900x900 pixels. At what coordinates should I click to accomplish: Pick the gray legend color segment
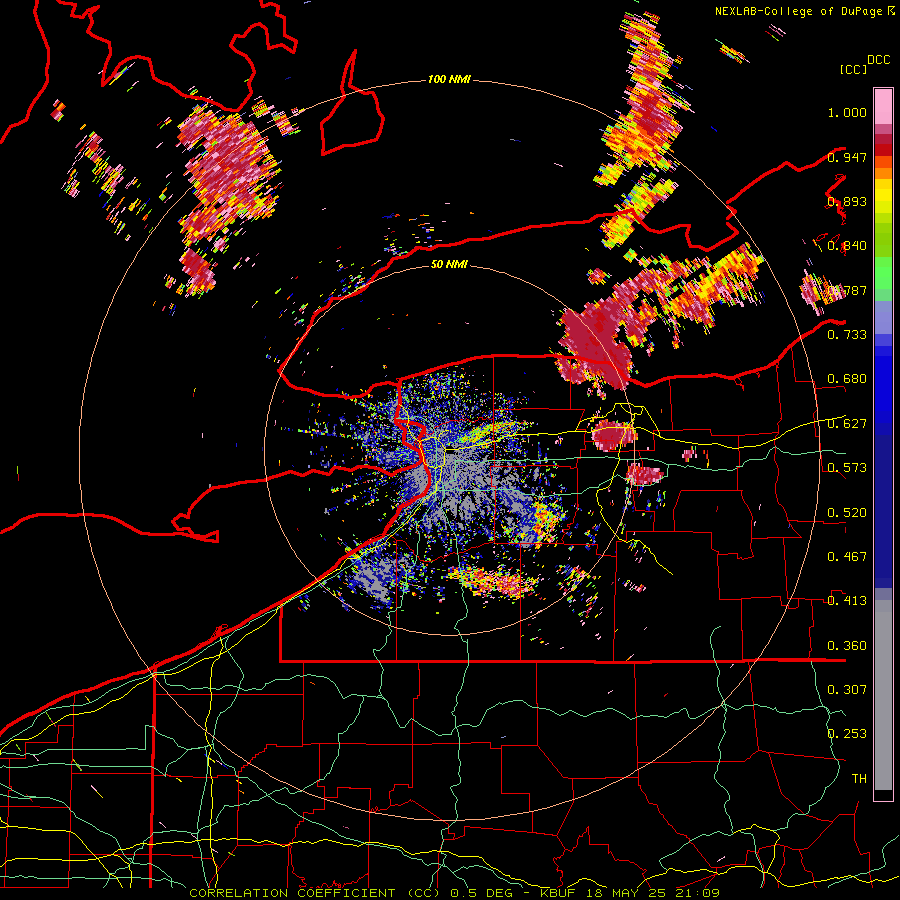(883, 695)
